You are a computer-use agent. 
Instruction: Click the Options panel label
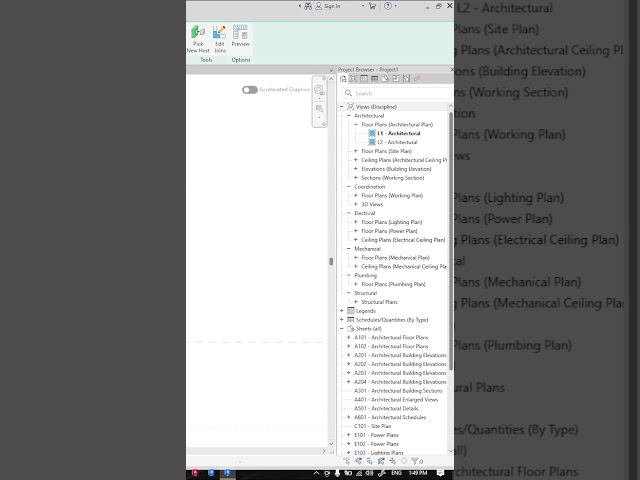[241, 60]
